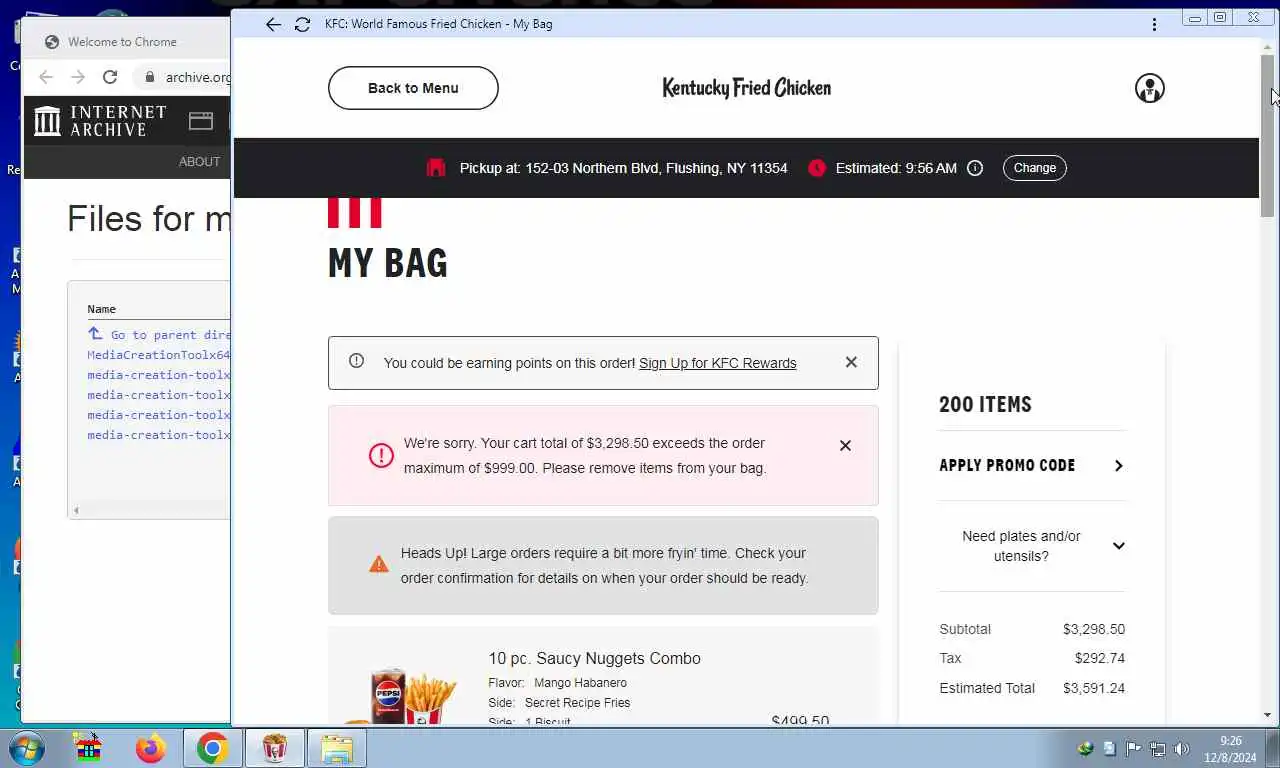The image size is (1280, 768).
Task: Click 10 pc. Saucy Nuggets Combo title
Action: 594,658
